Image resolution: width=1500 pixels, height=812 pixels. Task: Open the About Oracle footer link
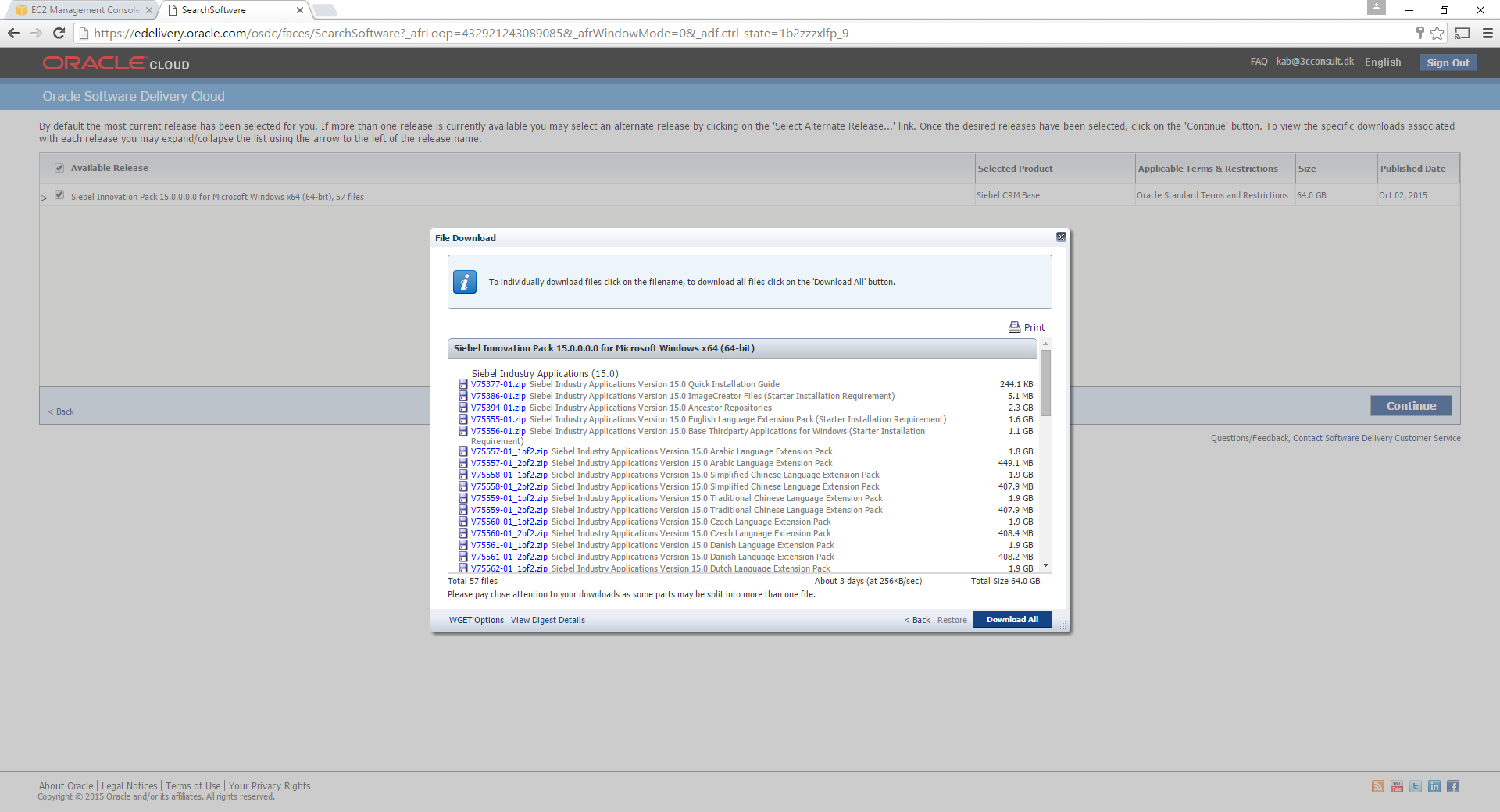[66, 786]
